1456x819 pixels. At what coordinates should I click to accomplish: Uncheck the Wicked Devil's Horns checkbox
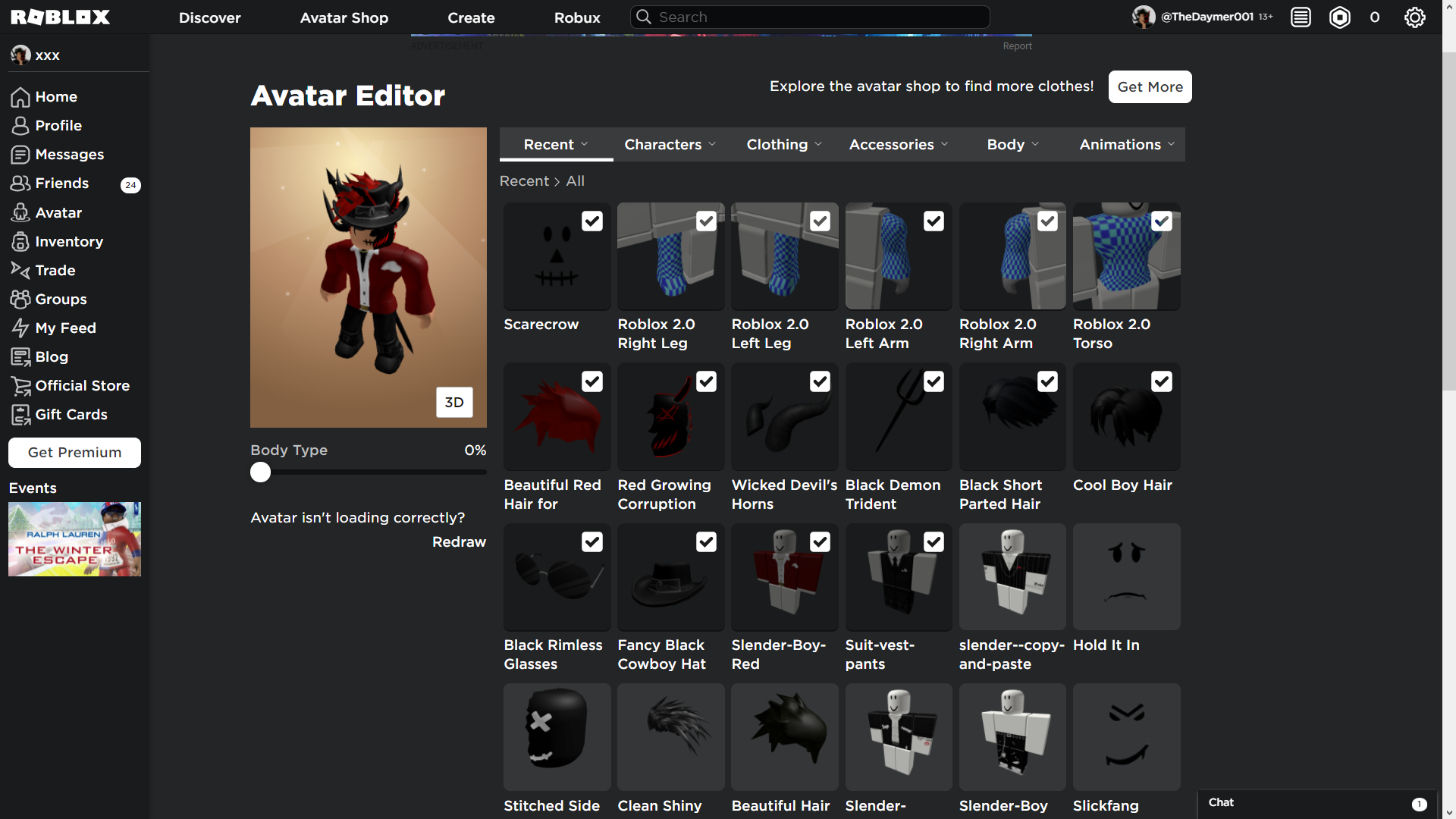(x=820, y=381)
